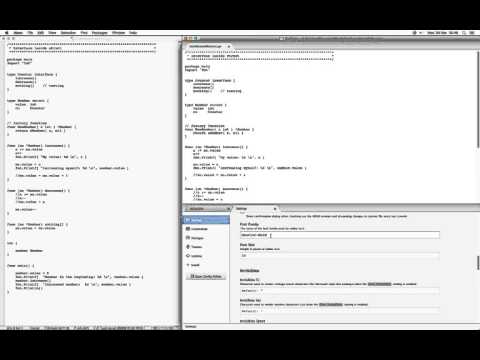Click the Font Size input field
The width and height of the screenshot is (480, 360).
(339, 256)
